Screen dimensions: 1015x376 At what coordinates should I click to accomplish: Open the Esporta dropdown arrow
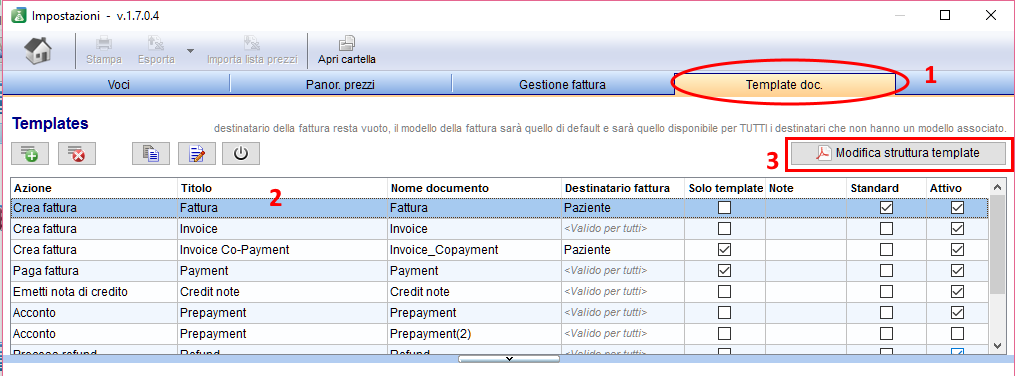coord(190,50)
